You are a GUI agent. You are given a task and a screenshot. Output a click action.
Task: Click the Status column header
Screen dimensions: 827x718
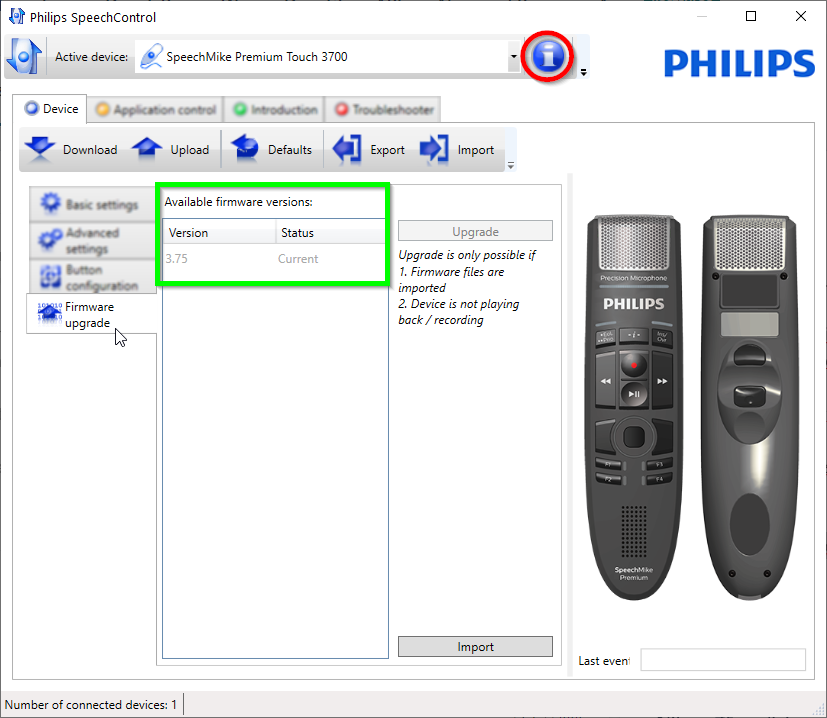(x=331, y=233)
